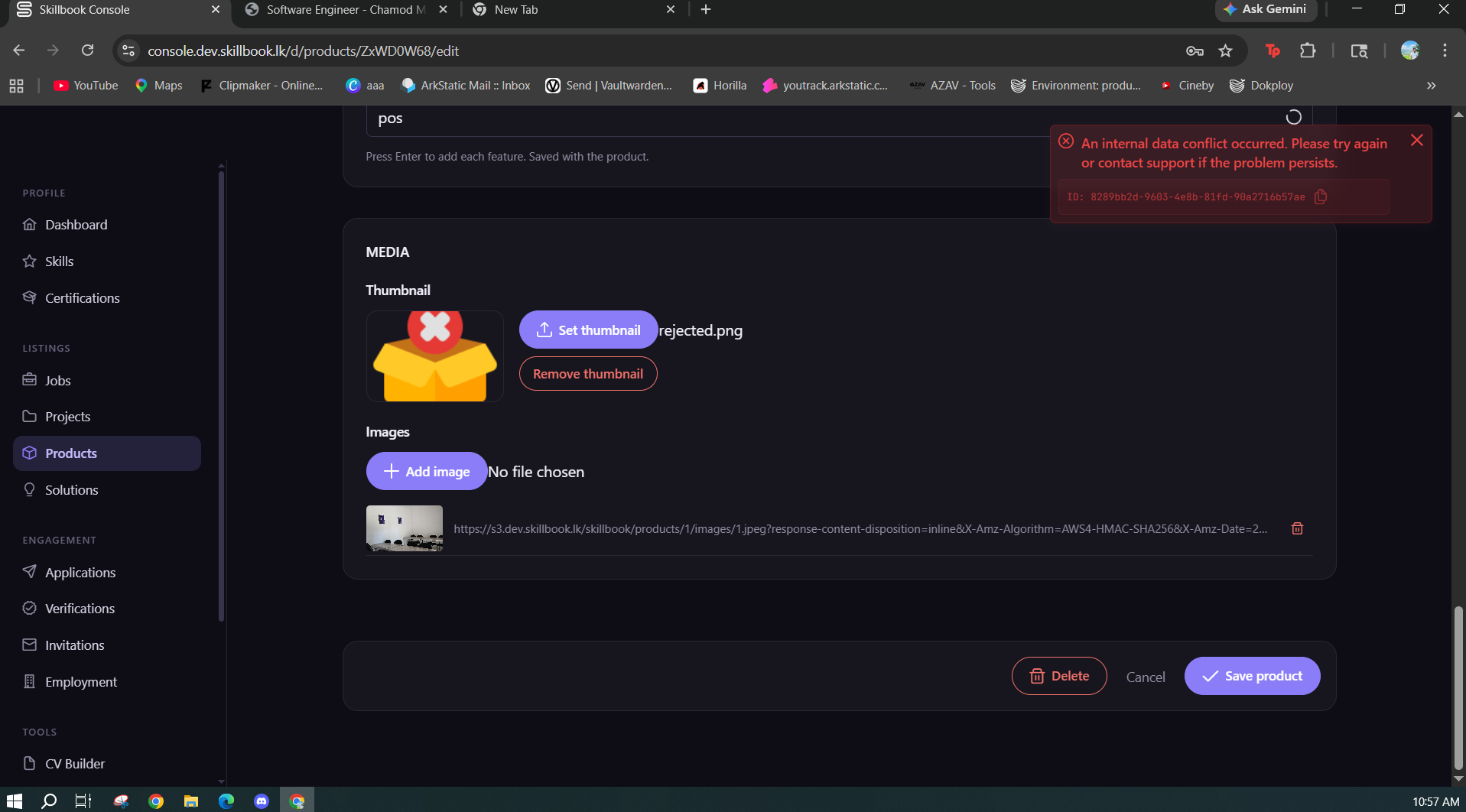Screen dimensions: 1466x812
Task: Switch to the Software Engineer browser tab
Action: pyautogui.click(x=346, y=10)
